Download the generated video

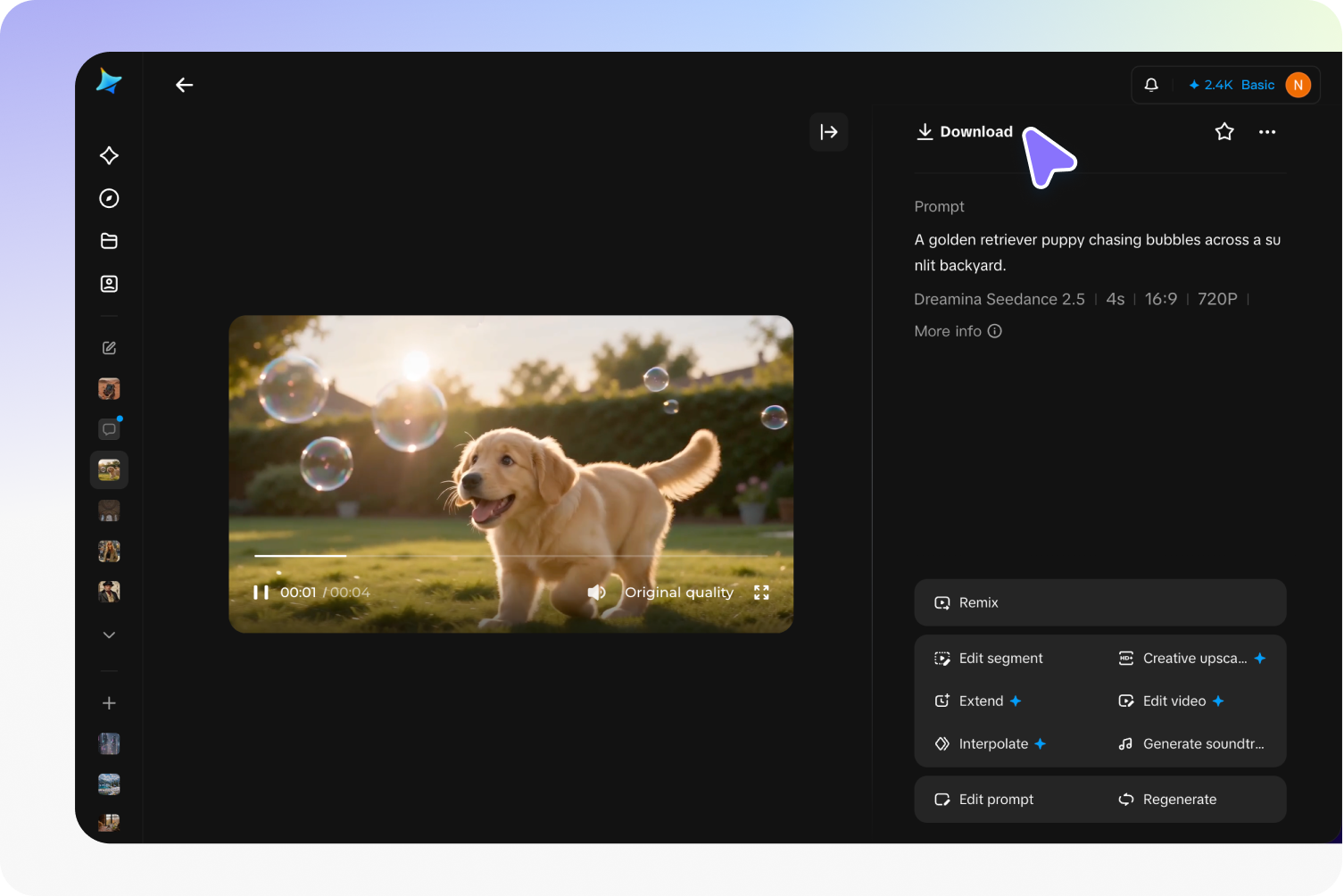tap(965, 132)
